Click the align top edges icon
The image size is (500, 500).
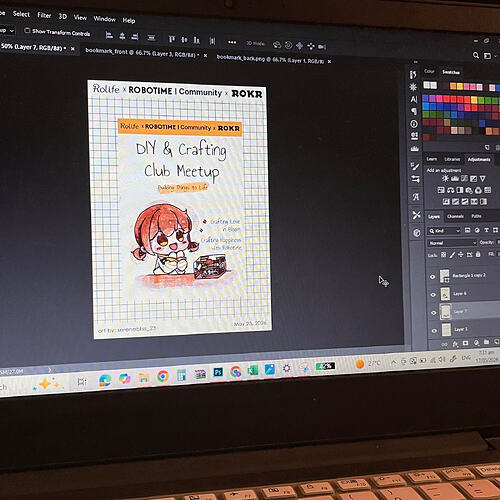172,39
